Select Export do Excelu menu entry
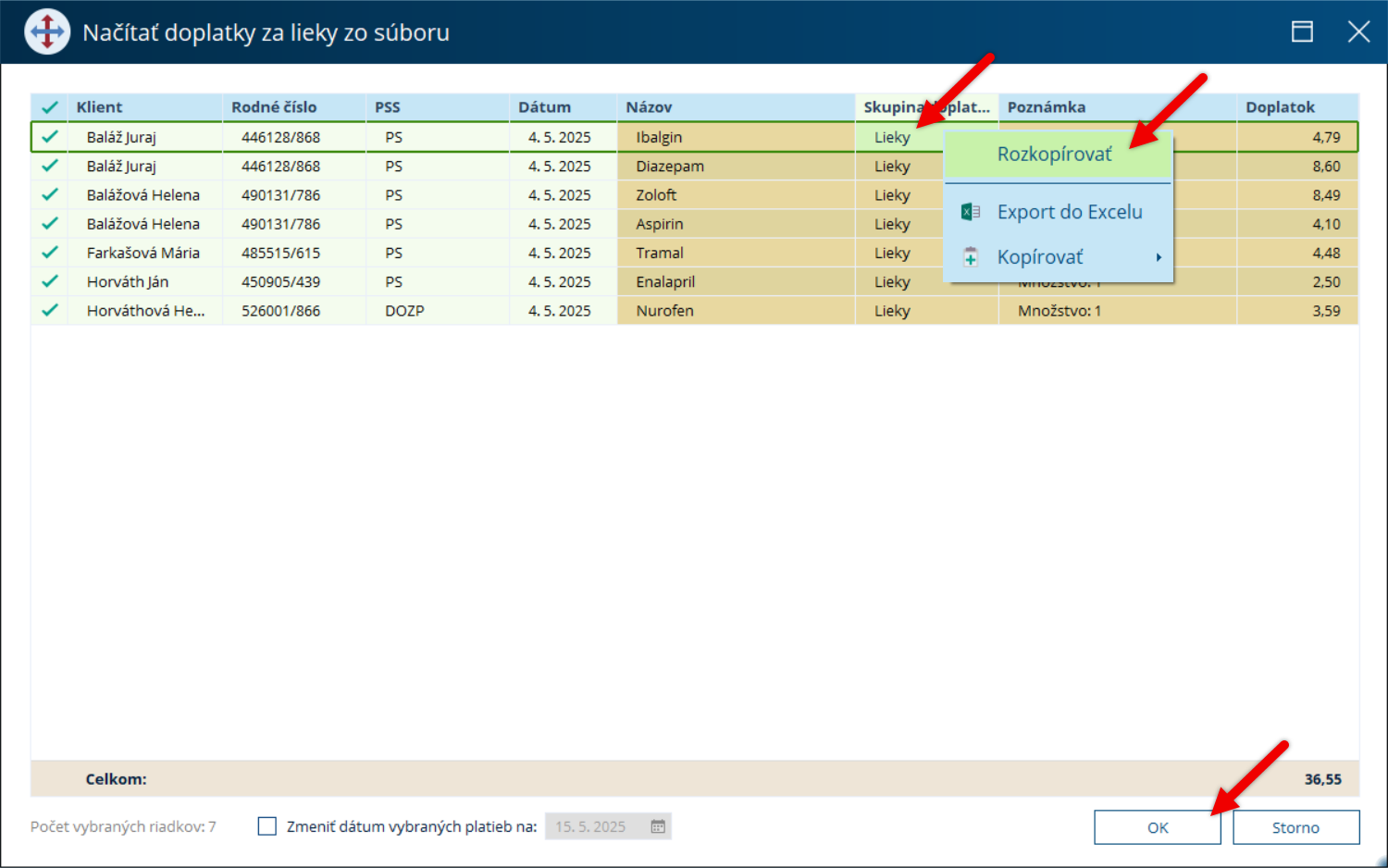The image size is (1388, 868). (1058, 212)
